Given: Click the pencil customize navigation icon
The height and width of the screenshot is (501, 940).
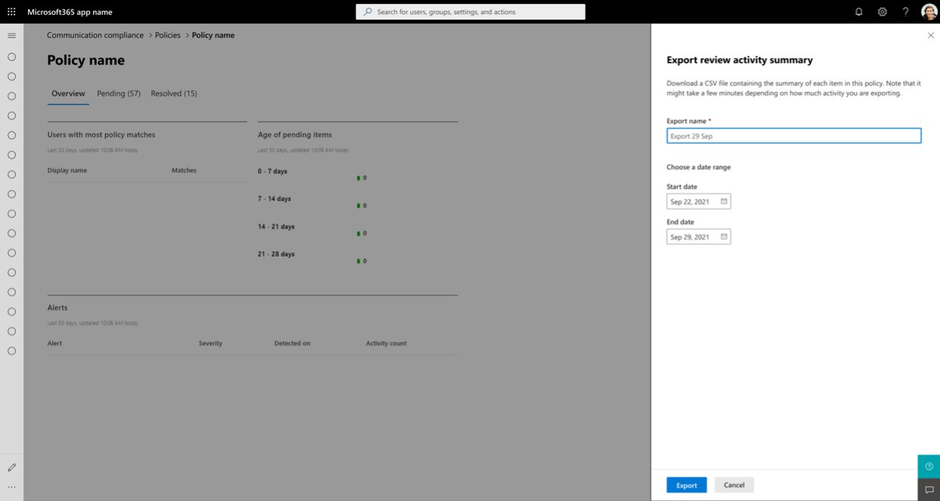Looking at the screenshot, I should pyautogui.click(x=11, y=467).
